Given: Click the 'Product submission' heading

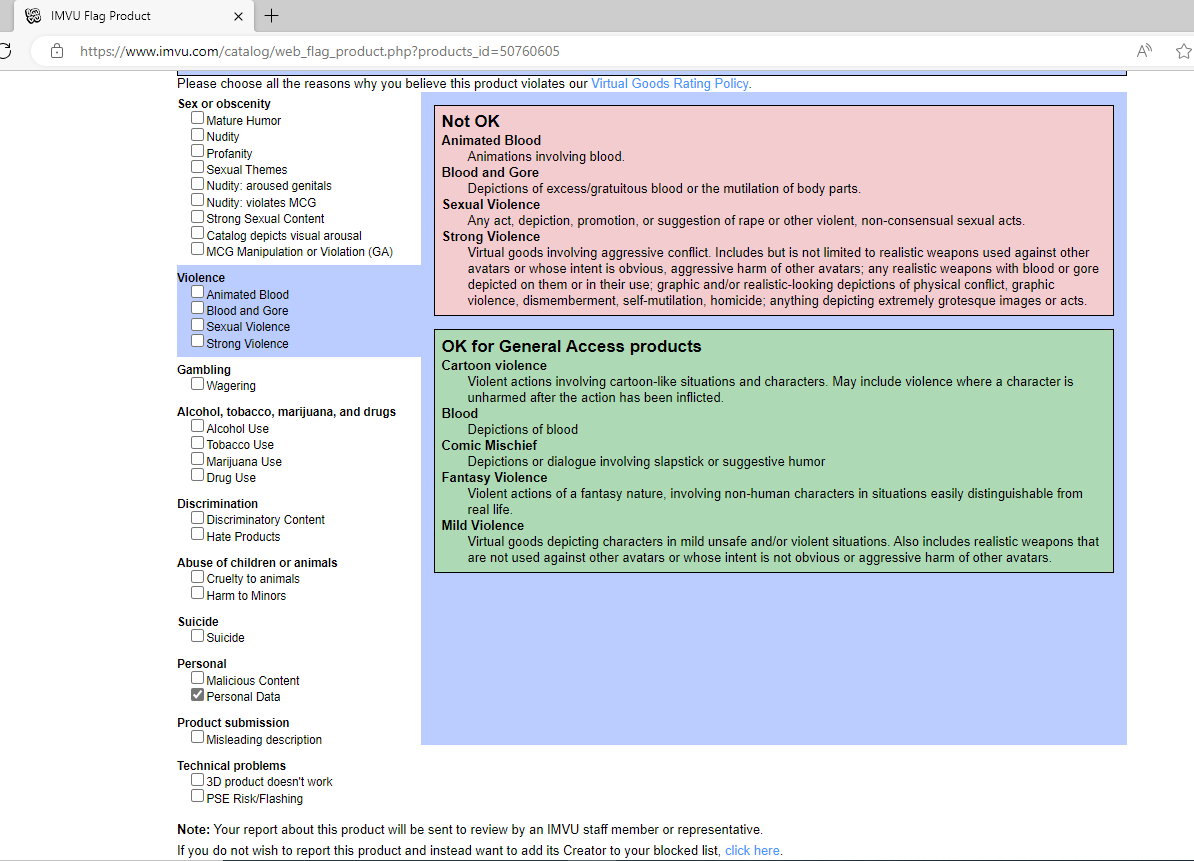Looking at the screenshot, I should click(x=233, y=722).
